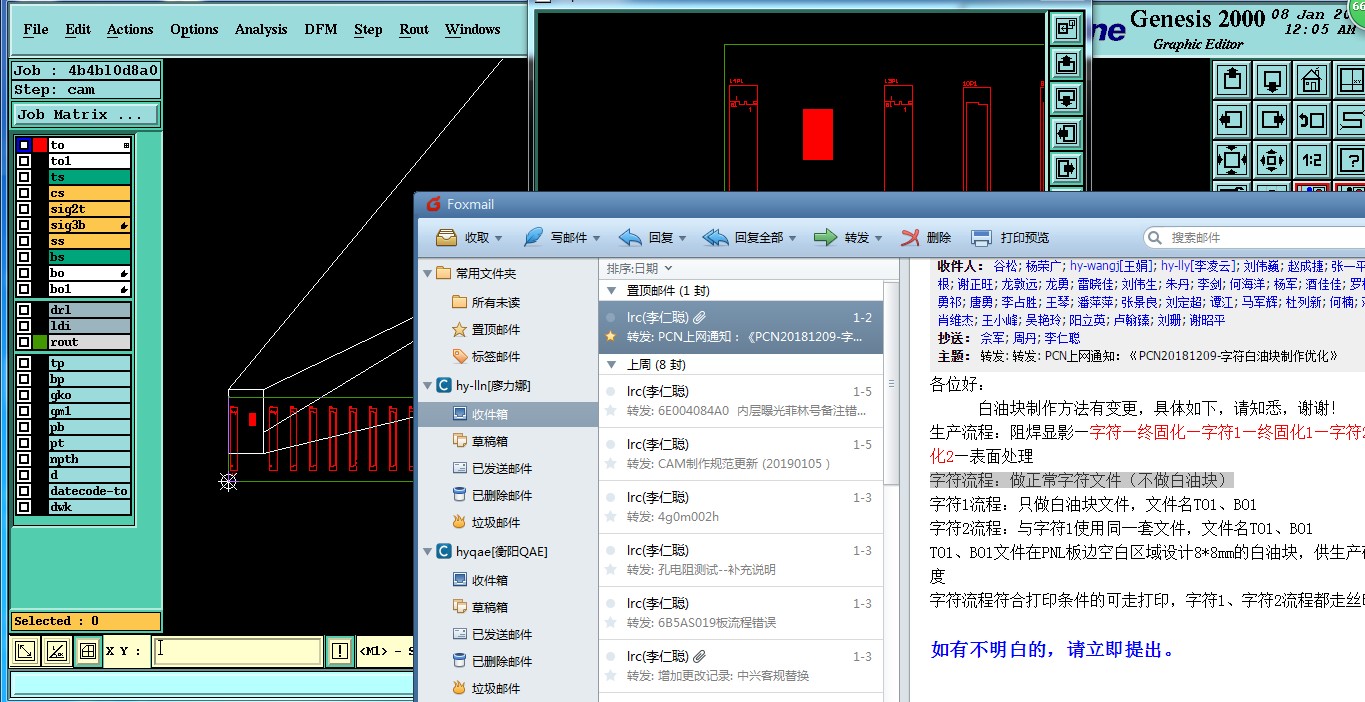Viewport: 1365px width, 702px height.
Task: Collapse the hyqae[衡阳QAE] account tree
Action: tap(427, 551)
